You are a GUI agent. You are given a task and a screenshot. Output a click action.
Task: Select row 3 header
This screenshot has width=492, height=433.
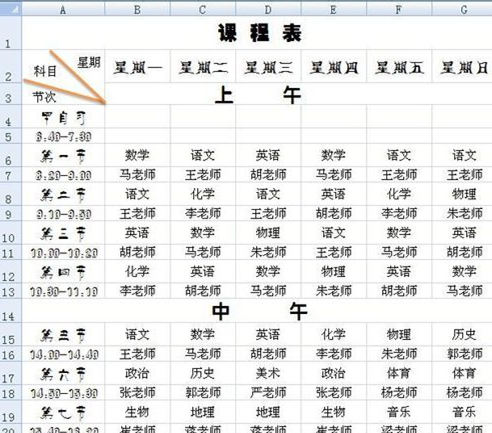(11, 94)
